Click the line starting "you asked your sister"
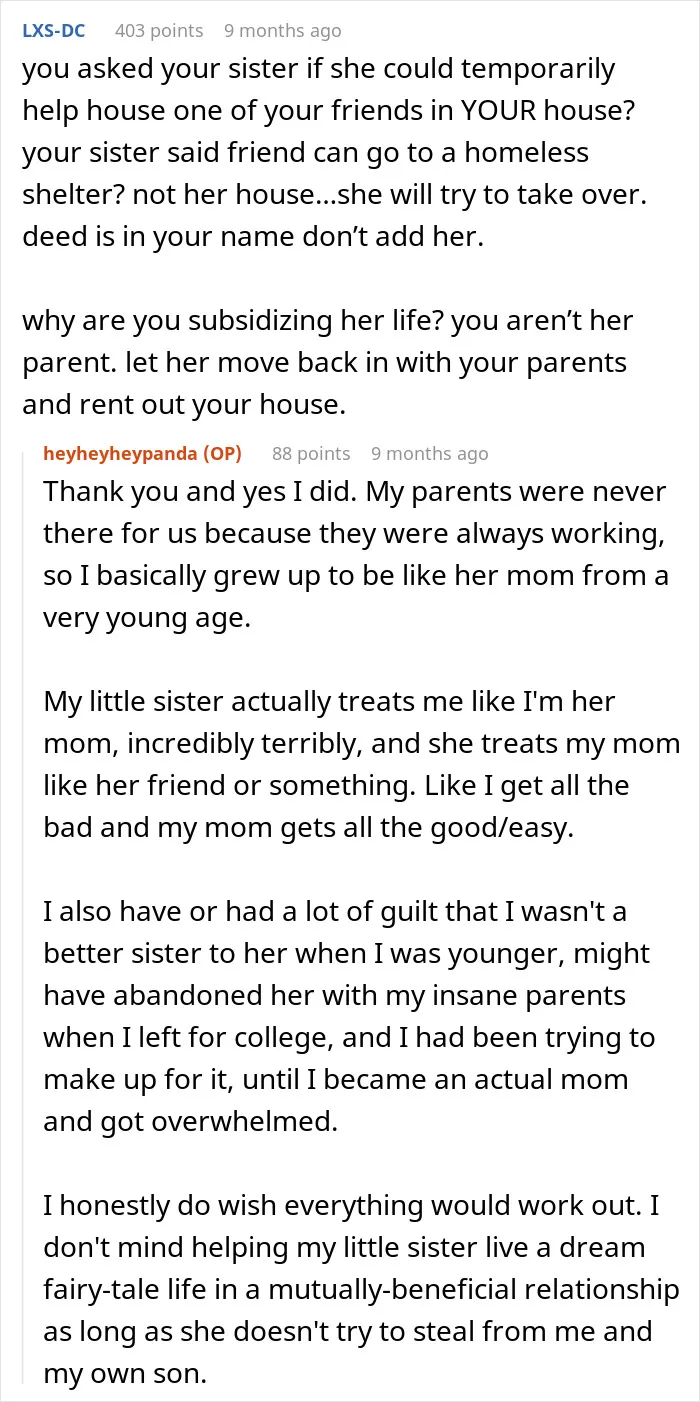This screenshot has width=700, height=1402. (318, 70)
